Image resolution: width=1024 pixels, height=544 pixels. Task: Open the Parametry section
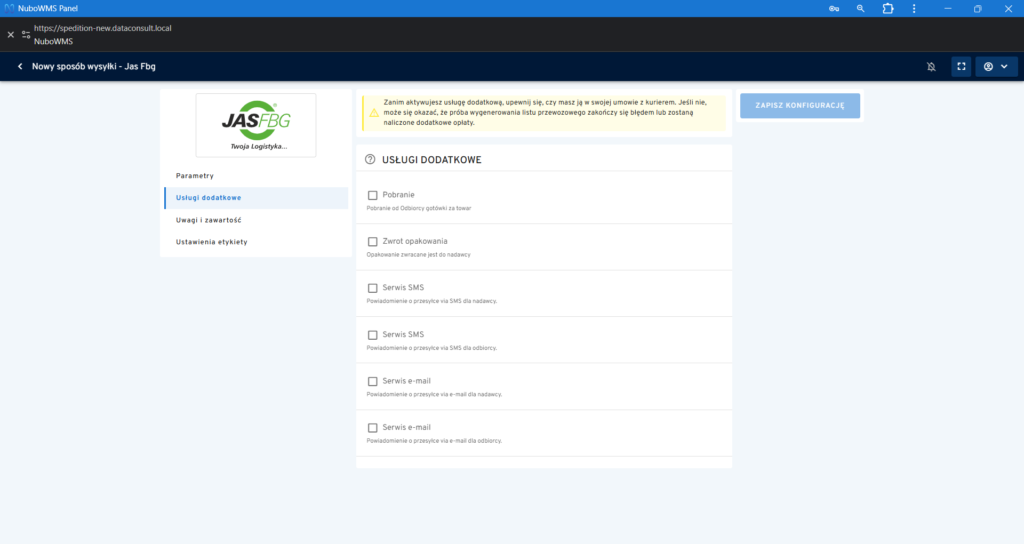click(195, 176)
